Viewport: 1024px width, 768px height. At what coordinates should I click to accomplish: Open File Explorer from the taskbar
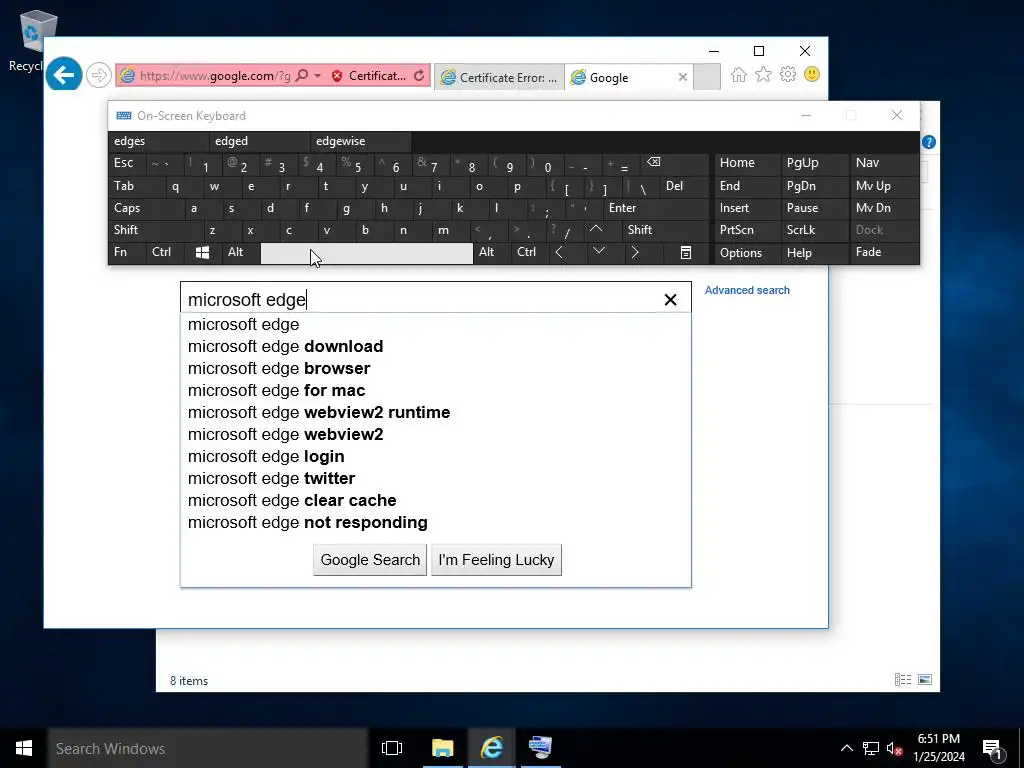click(442, 748)
